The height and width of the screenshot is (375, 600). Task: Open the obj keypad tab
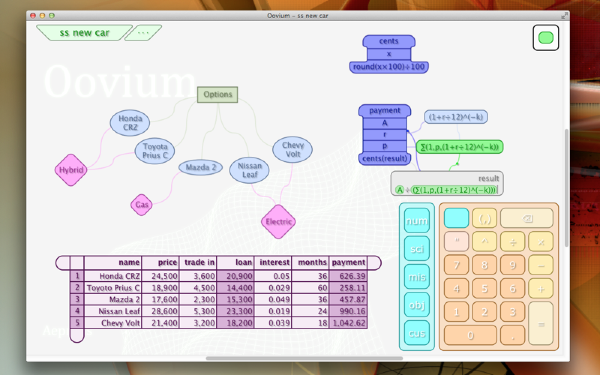tap(417, 305)
